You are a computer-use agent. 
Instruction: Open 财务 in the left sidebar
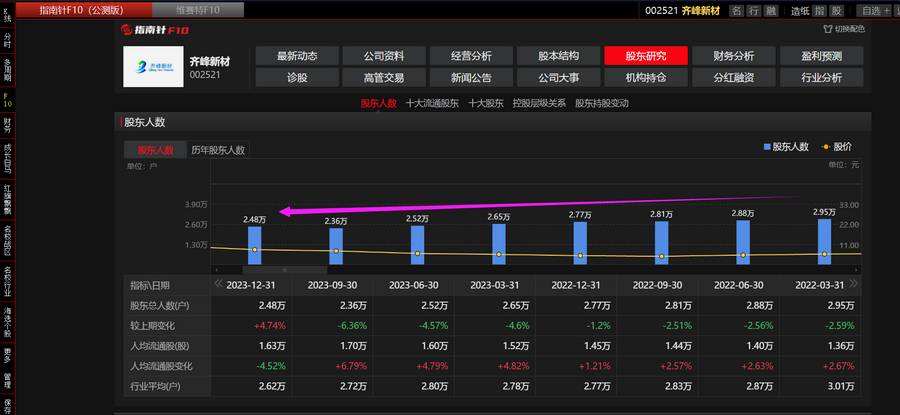click(x=7, y=125)
